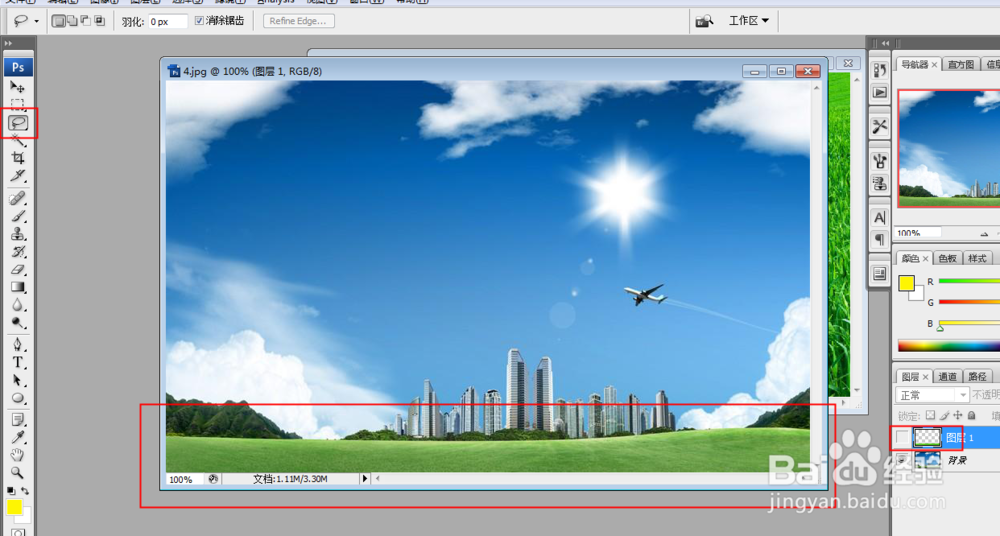Viewport: 1000px width, 536px height.
Task: Select the Rectangular Marquee tool
Action: tap(17, 103)
